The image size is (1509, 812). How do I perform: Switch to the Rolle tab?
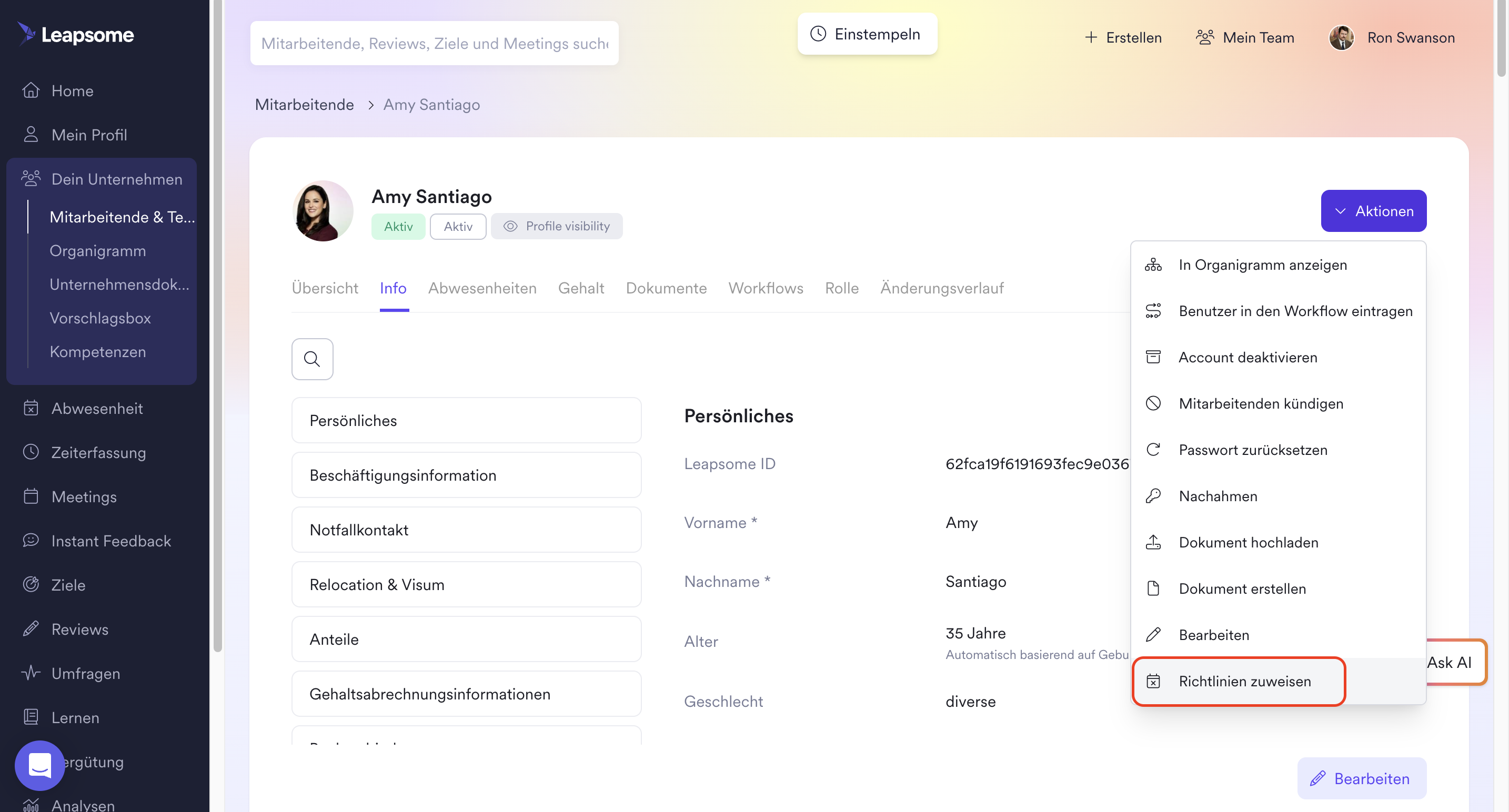pos(842,288)
